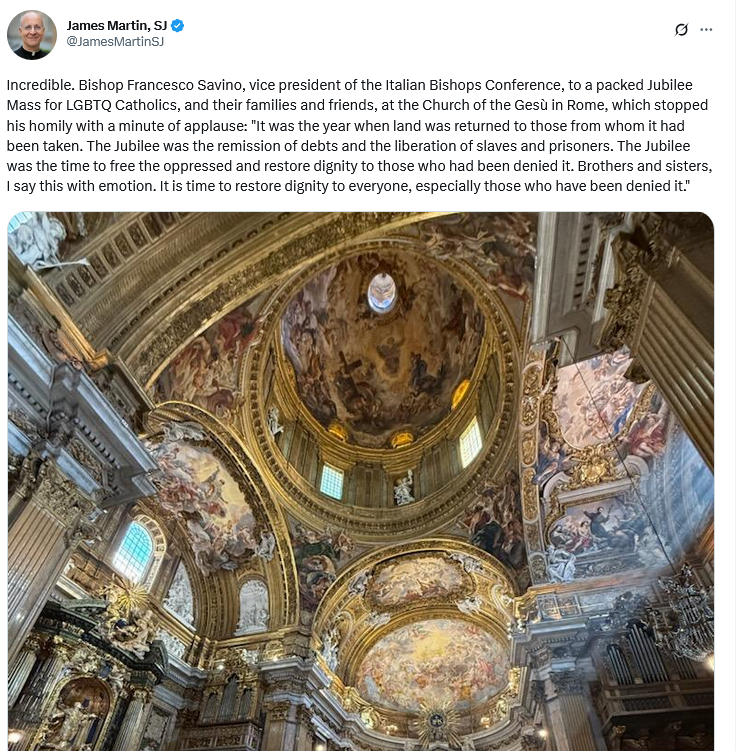Viewport: 738px width, 751px height.
Task: Click the square window inside the dome drum
Action: click(x=331, y=481)
